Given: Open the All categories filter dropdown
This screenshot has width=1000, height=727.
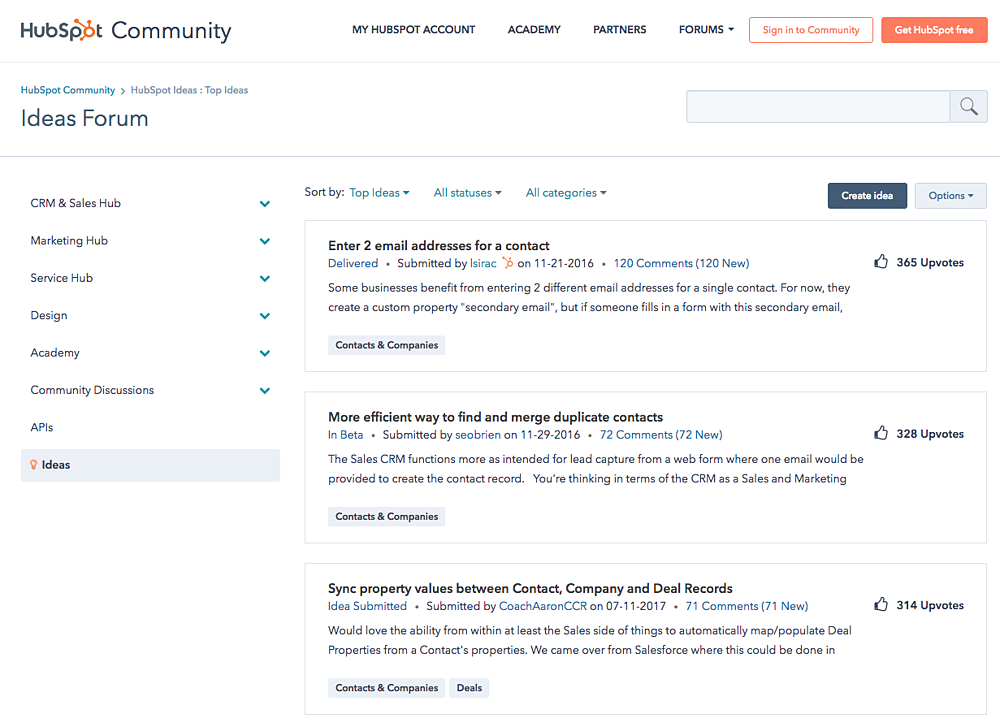Looking at the screenshot, I should (566, 193).
